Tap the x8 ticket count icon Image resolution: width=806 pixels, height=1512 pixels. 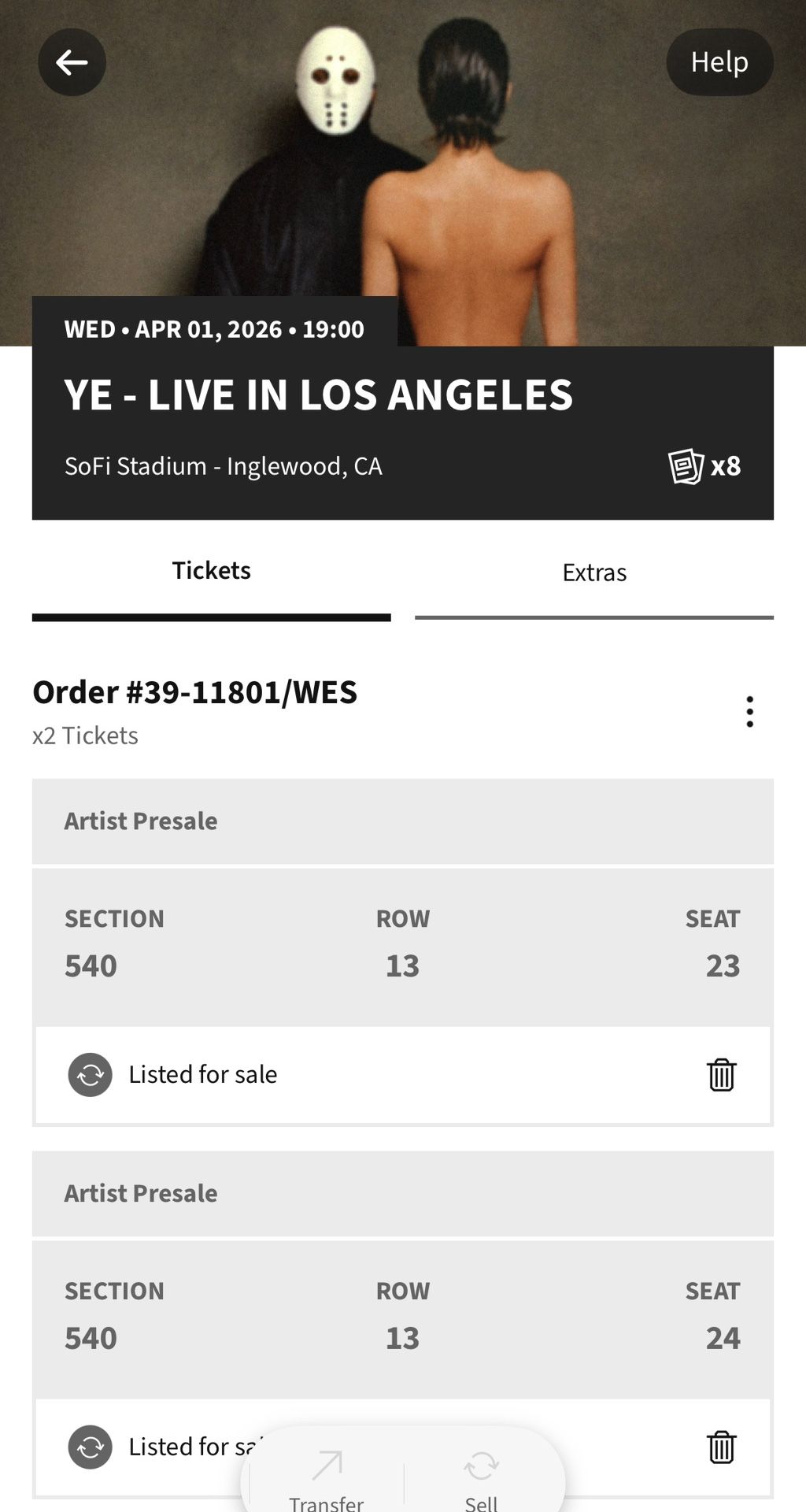pos(704,466)
